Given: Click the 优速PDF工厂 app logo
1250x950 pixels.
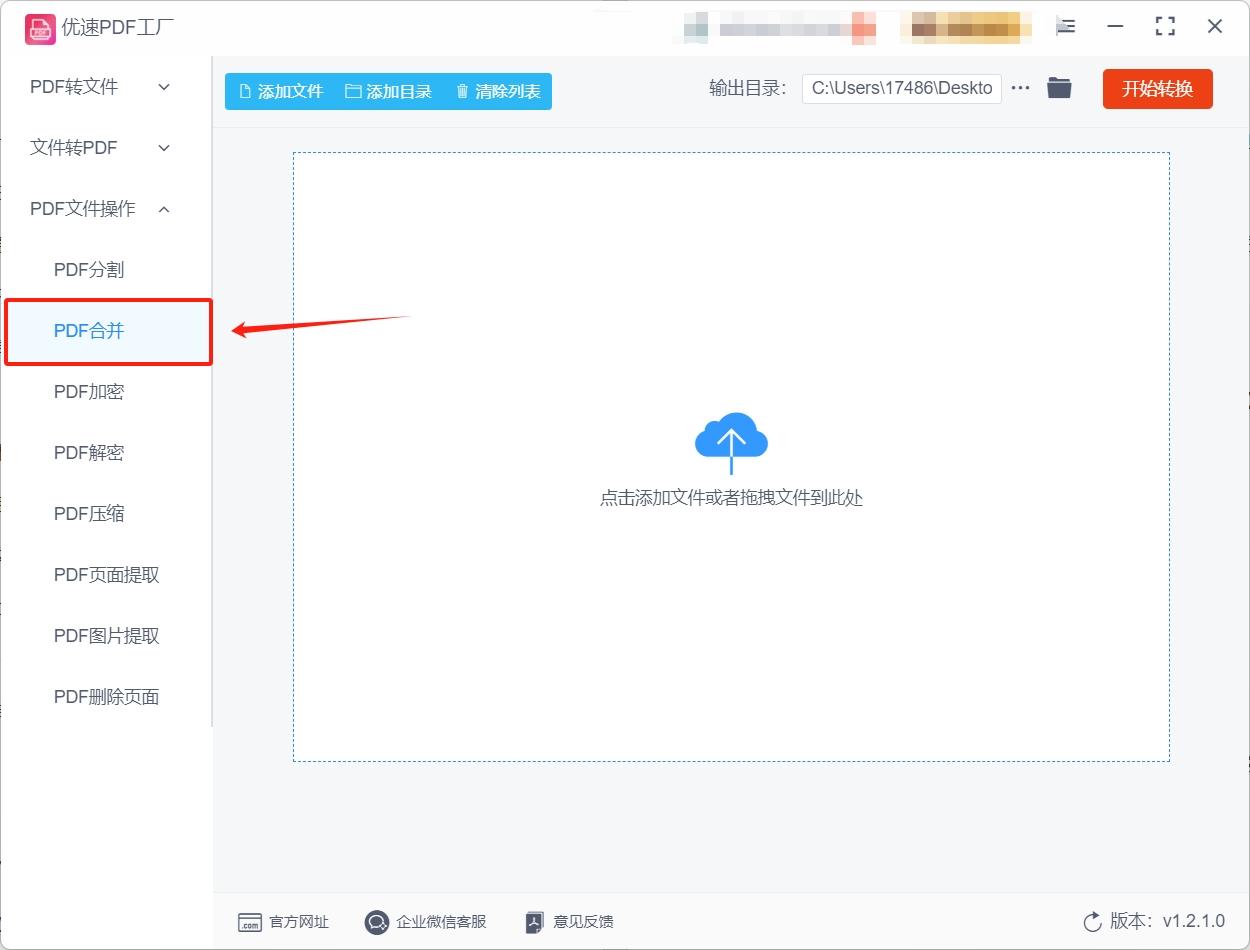Looking at the screenshot, I should pyautogui.click(x=40, y=27).
